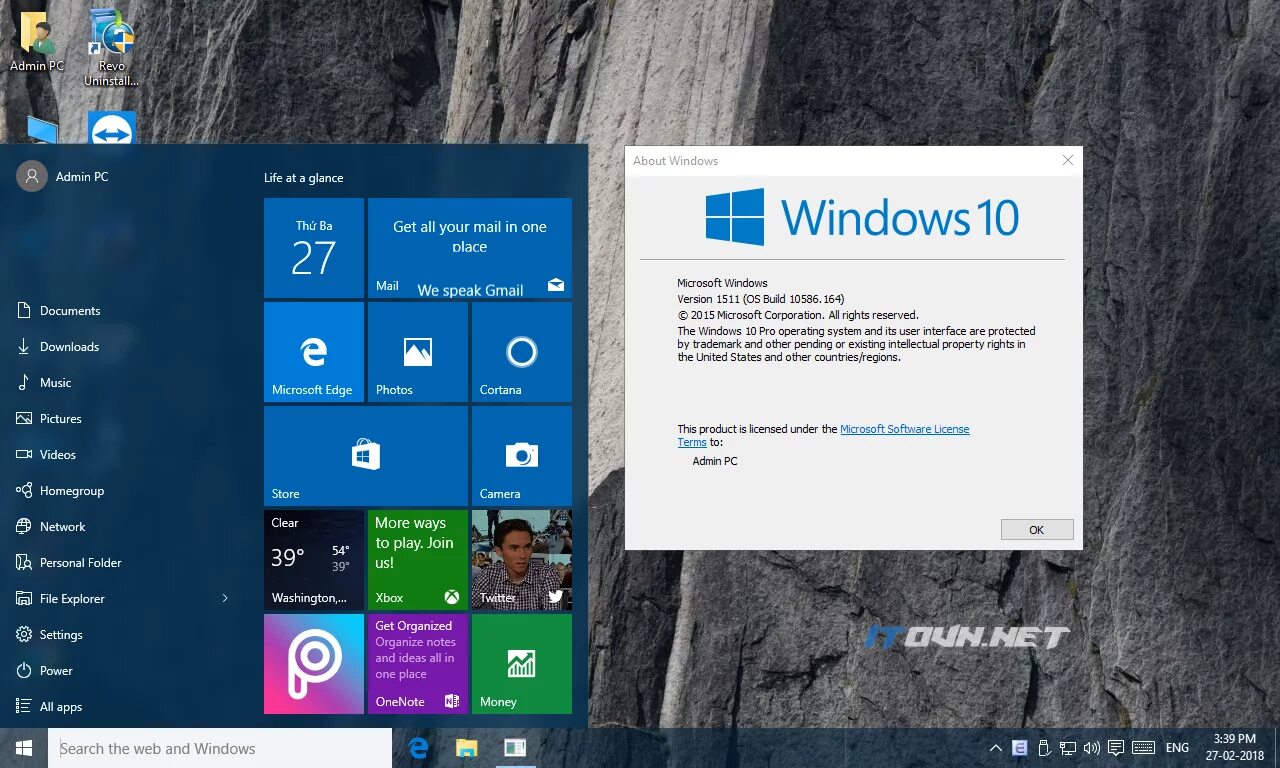This screenshot has height=768, width=1280.
Task: Open the Money tile
Action: pyautogui.click(x=522, y=664)
